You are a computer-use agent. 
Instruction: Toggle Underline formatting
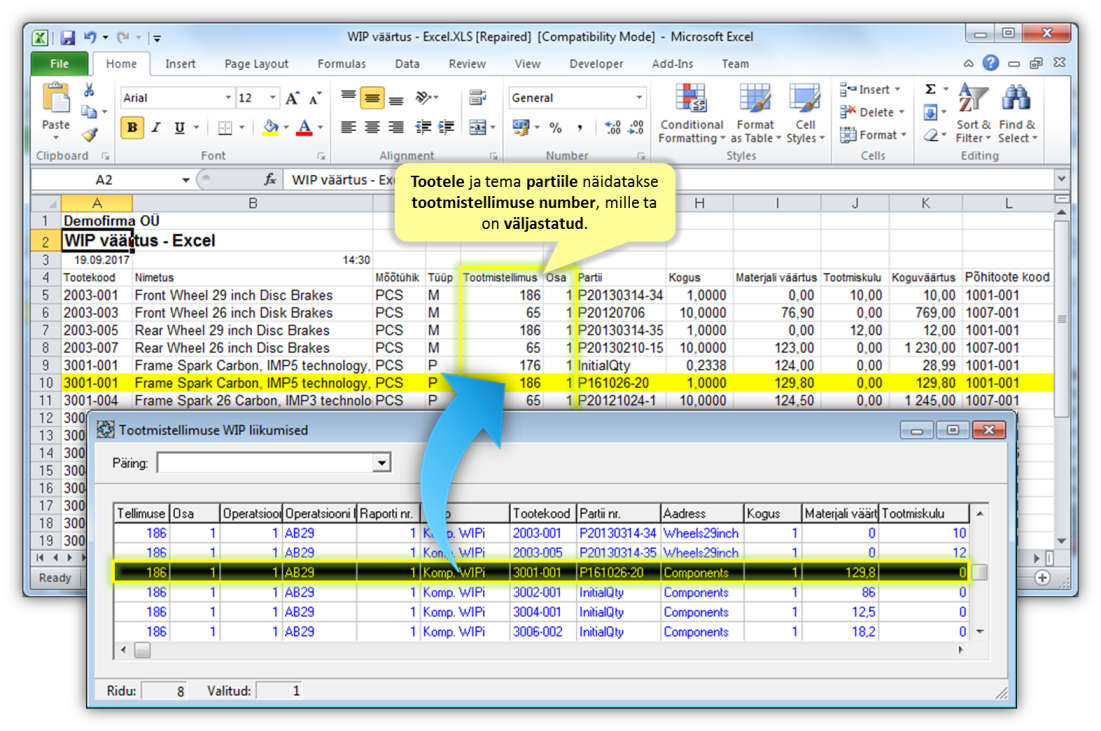coord(180,128)
